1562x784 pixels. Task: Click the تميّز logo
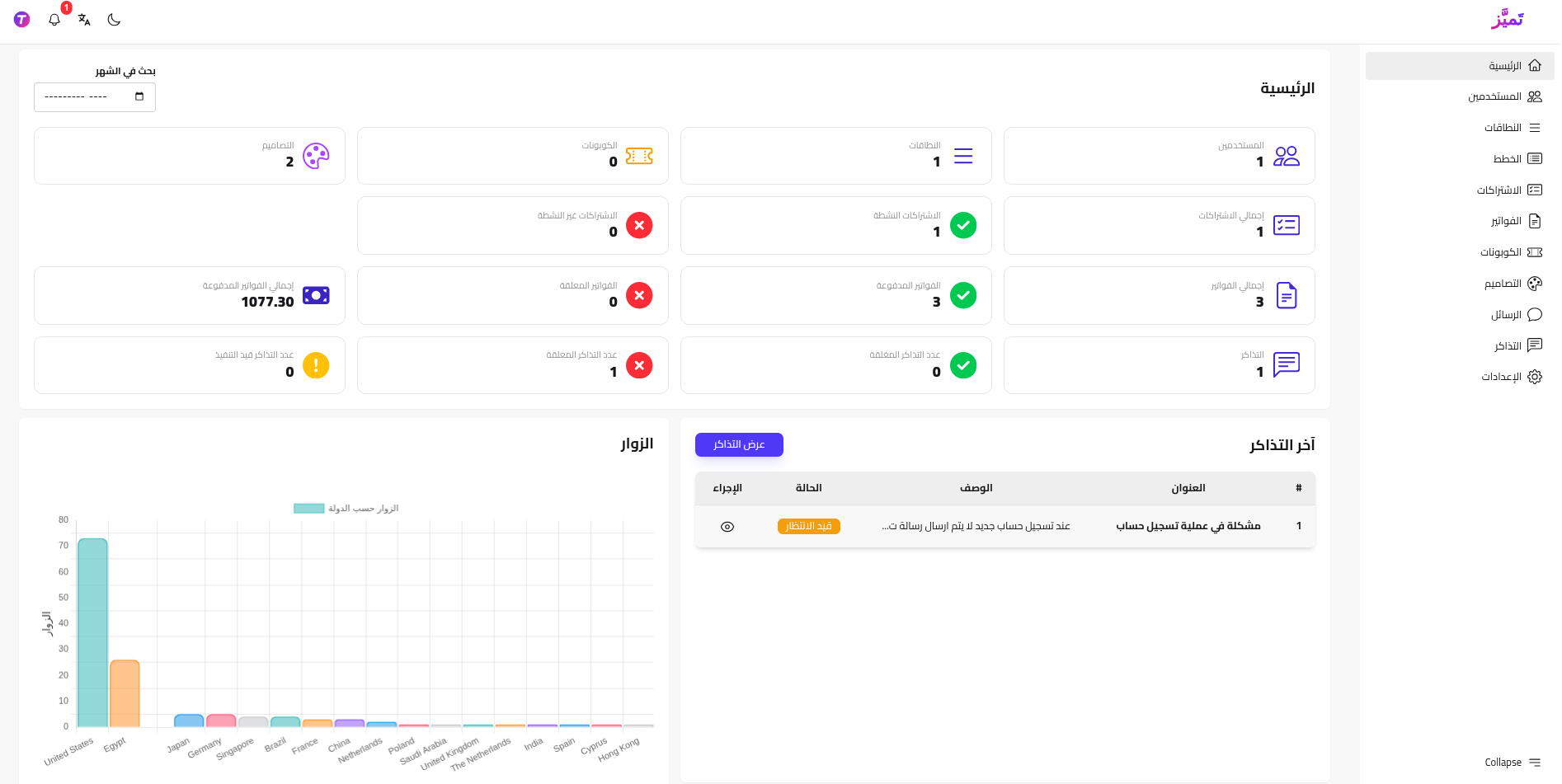1507,19
